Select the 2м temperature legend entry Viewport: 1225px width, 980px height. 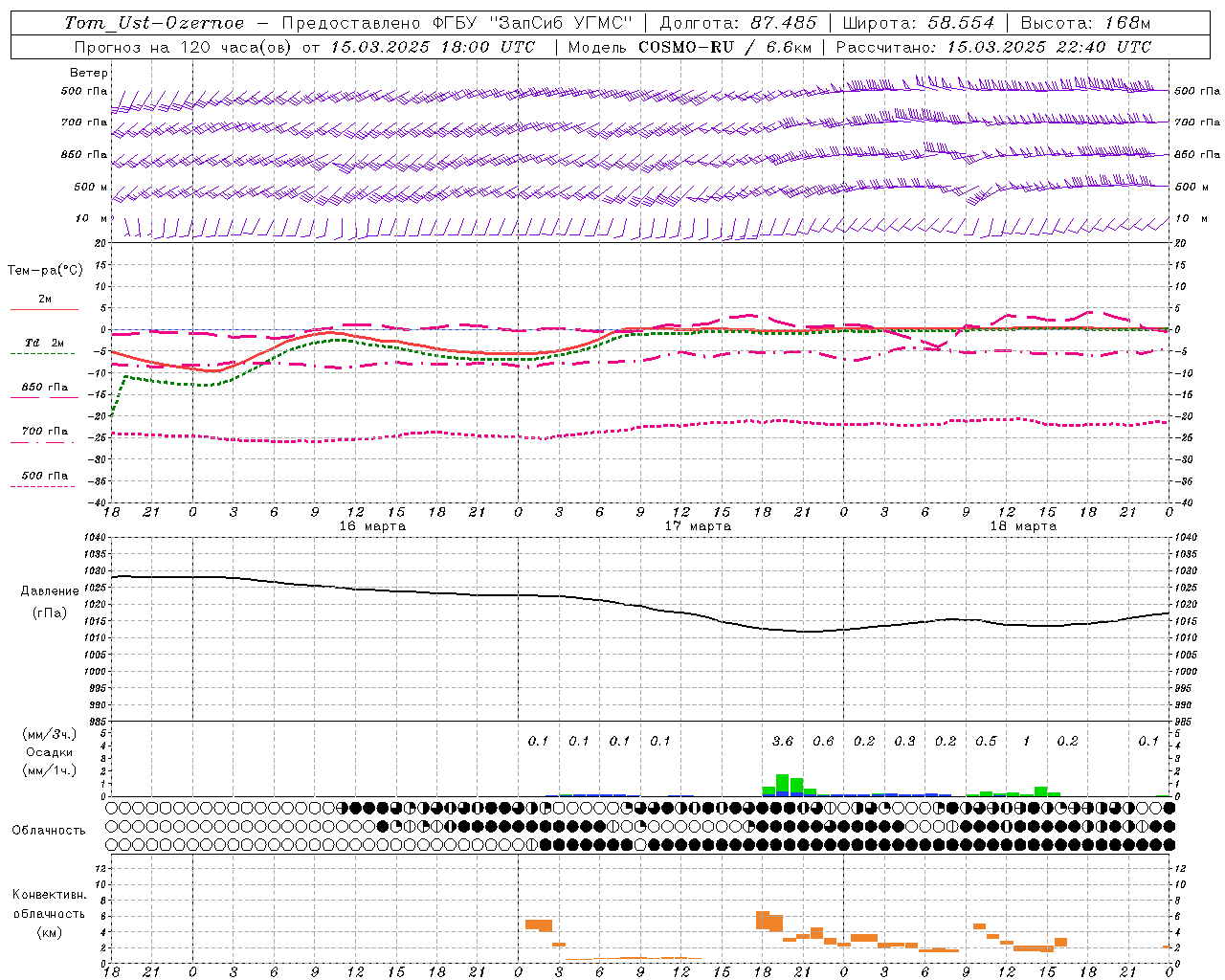[45, 300]
